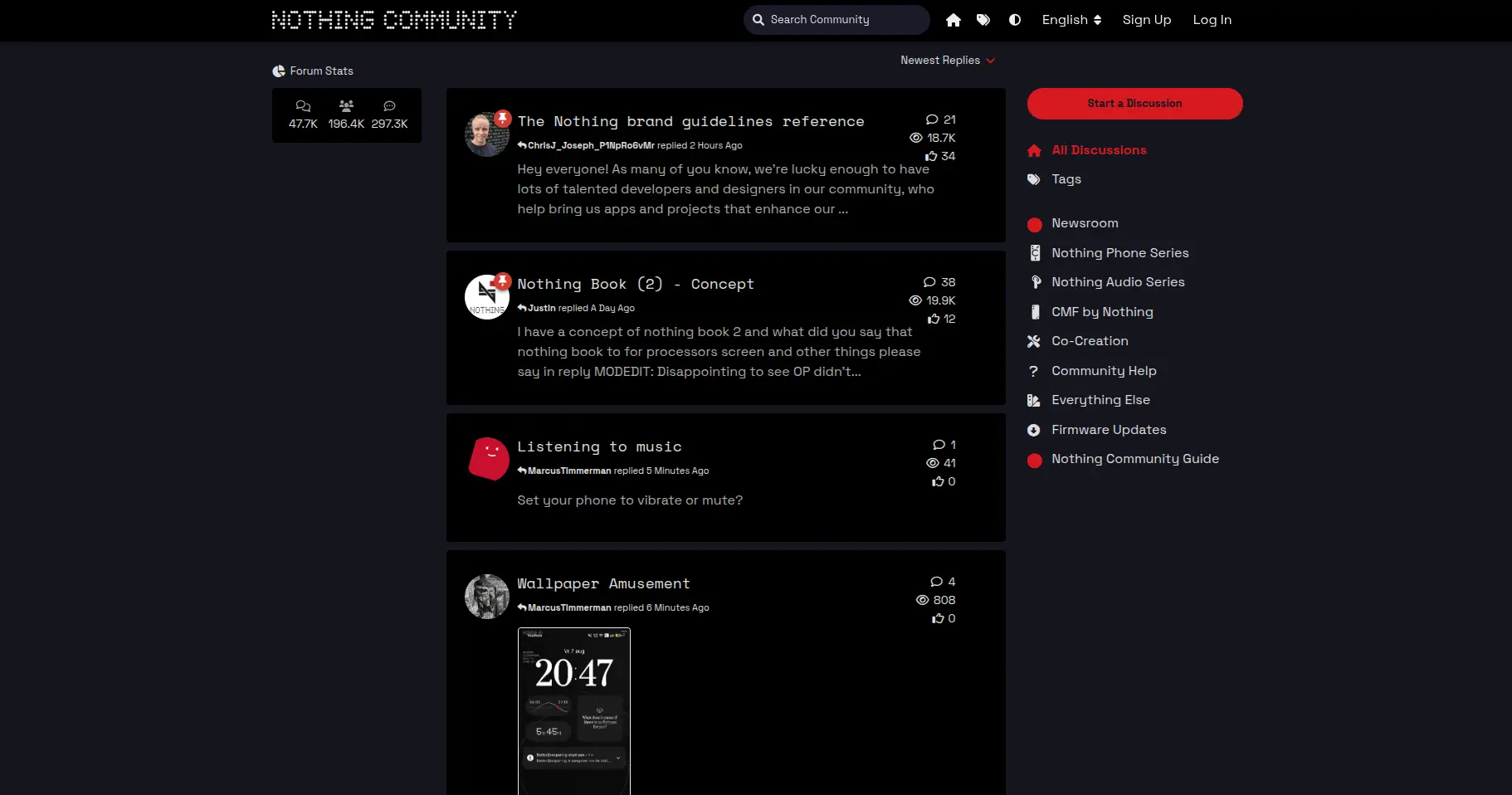Viewport: 1512px width, 795px height.
Task: Click the search magnifier icon
Action: 758,20
